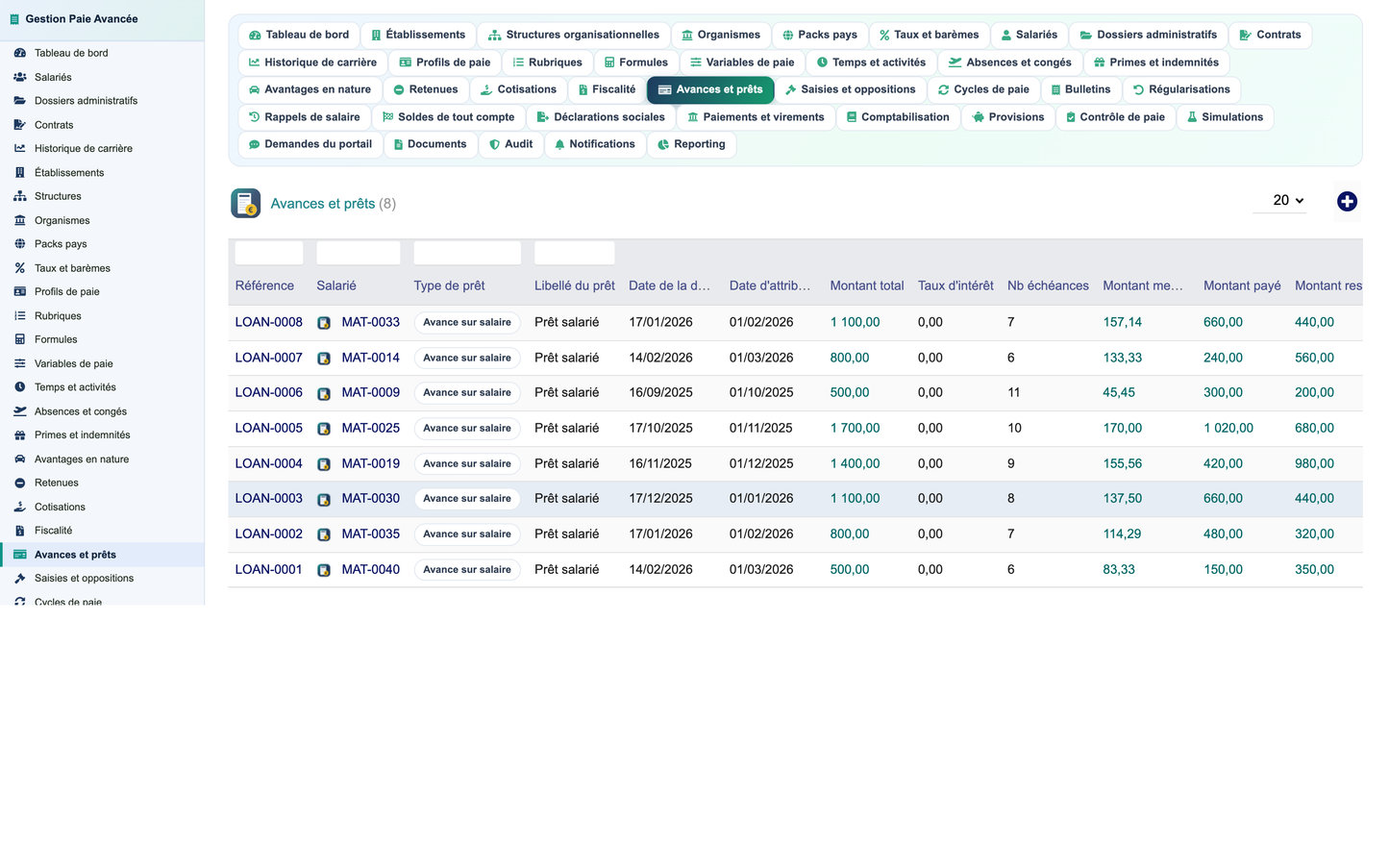Open loan reference LOAN-0003
This screenshot has height=868, width=1389.
pyautogui.click(x=268, y=499)
